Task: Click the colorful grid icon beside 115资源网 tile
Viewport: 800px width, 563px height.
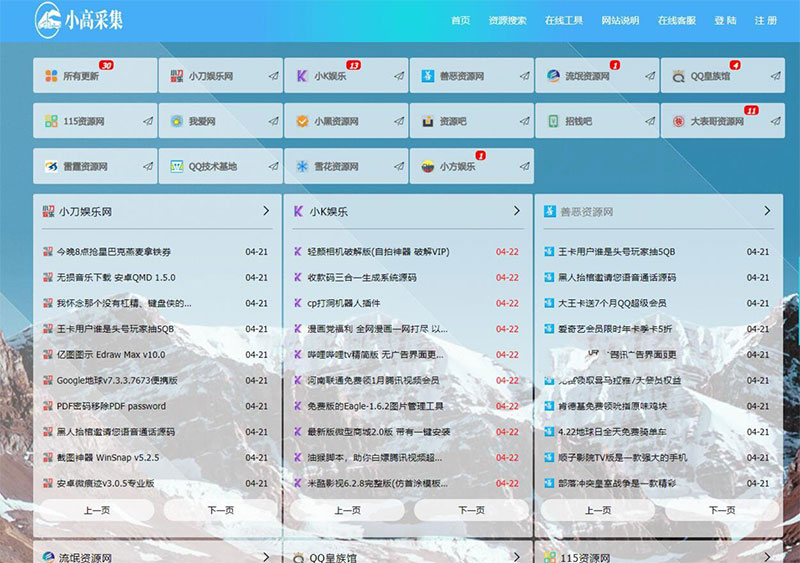Action: click(51, 121)
